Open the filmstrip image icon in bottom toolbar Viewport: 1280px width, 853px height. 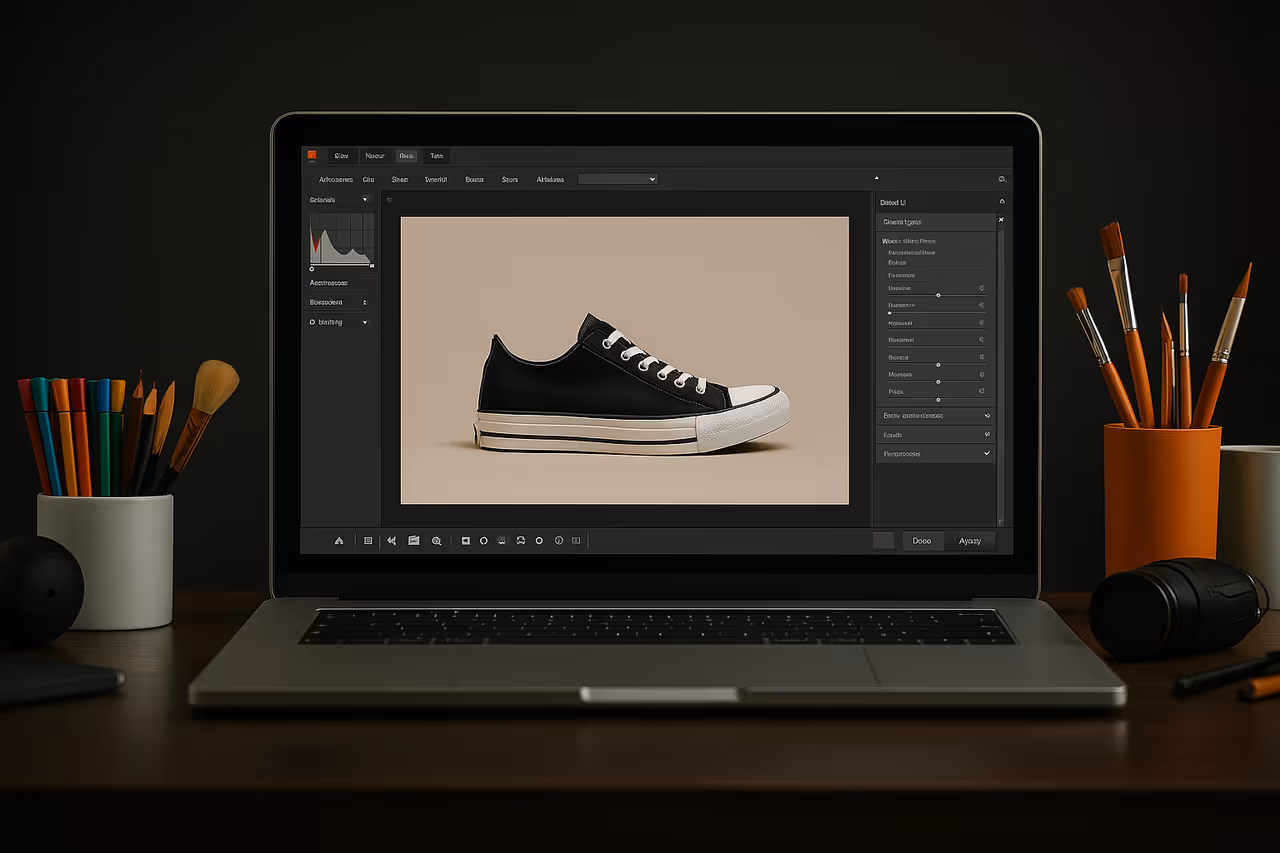(414, 540)
